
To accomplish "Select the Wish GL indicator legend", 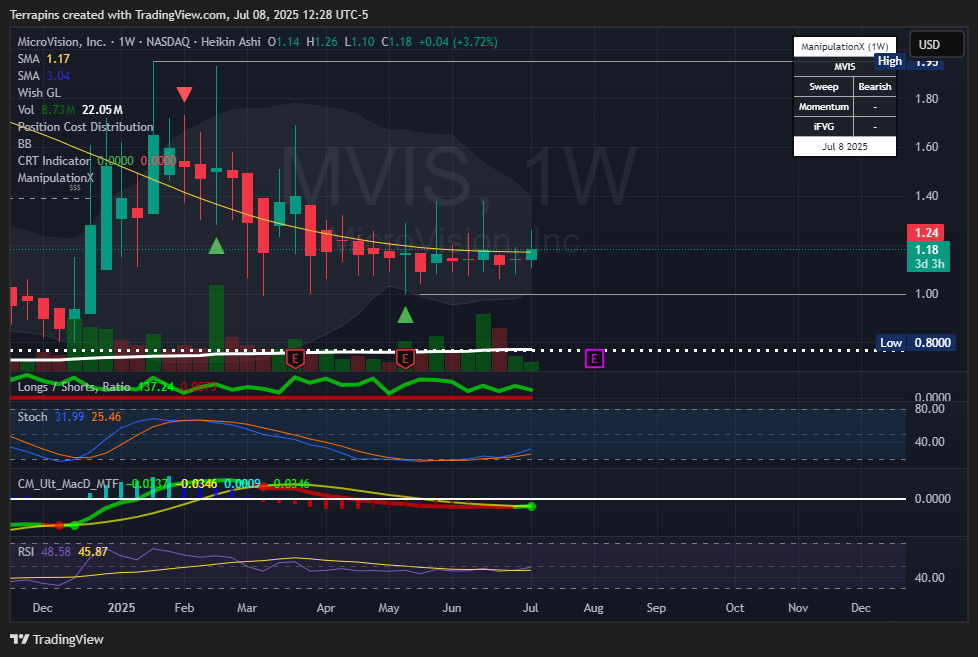I will pyautogui.click(x=39, y=92).
